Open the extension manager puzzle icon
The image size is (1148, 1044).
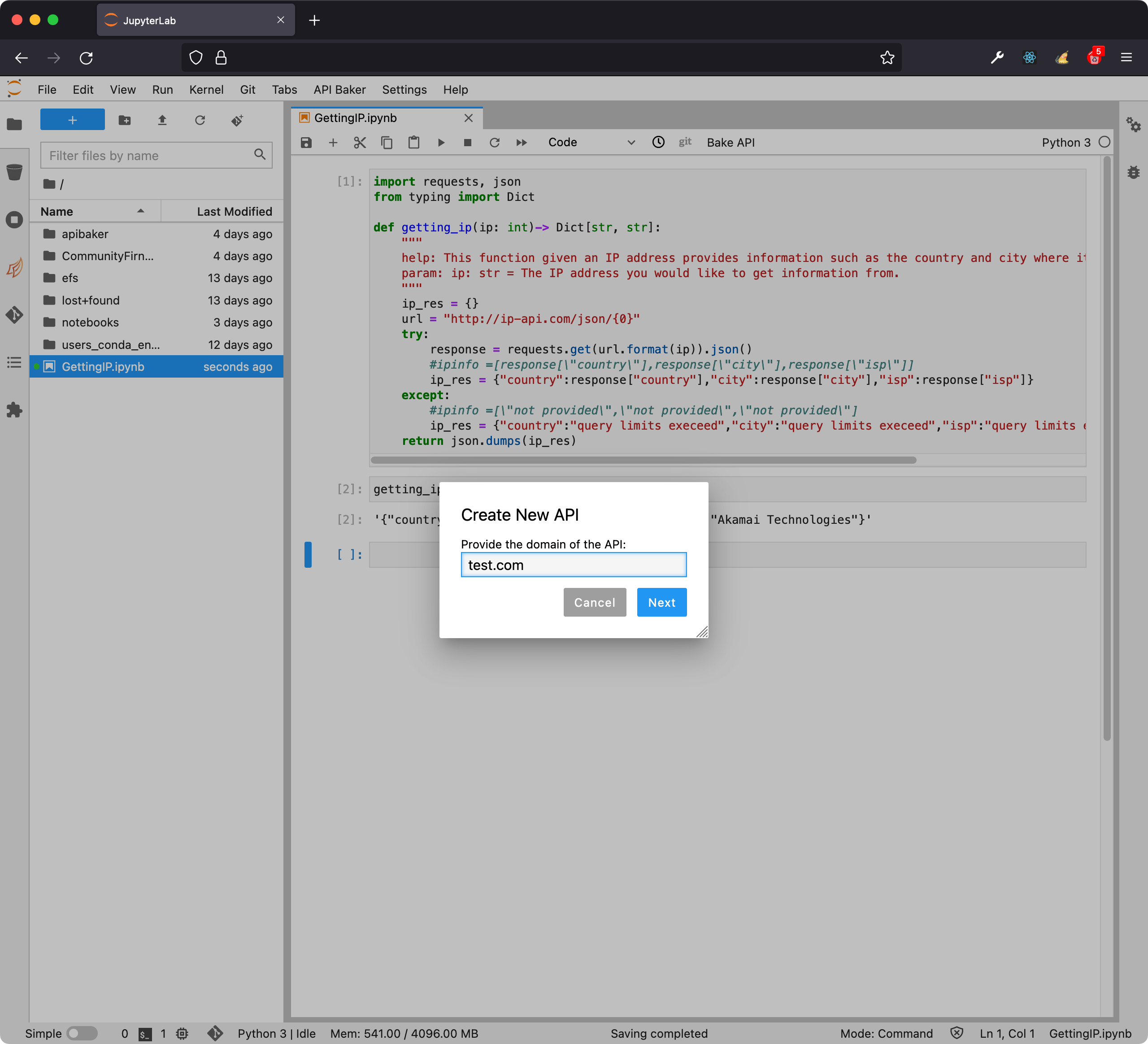click(x=14, y=410)
